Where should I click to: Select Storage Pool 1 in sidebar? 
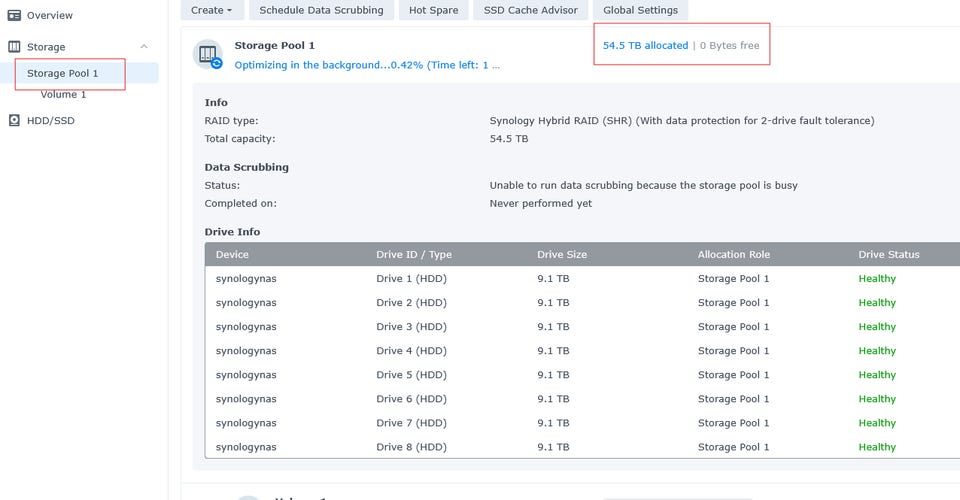tap(80, 73)
